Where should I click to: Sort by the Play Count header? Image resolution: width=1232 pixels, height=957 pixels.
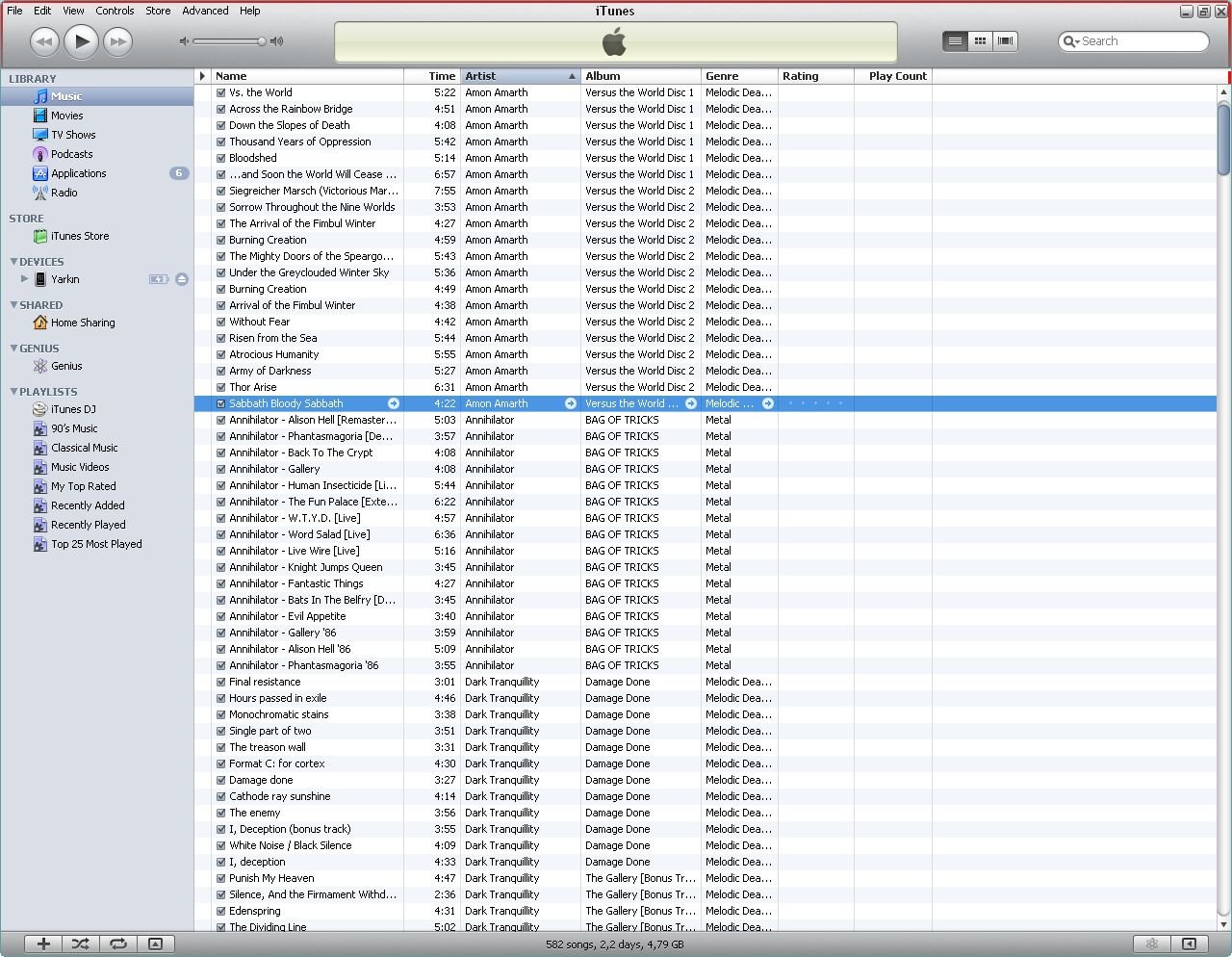click(x=893, y=76)
